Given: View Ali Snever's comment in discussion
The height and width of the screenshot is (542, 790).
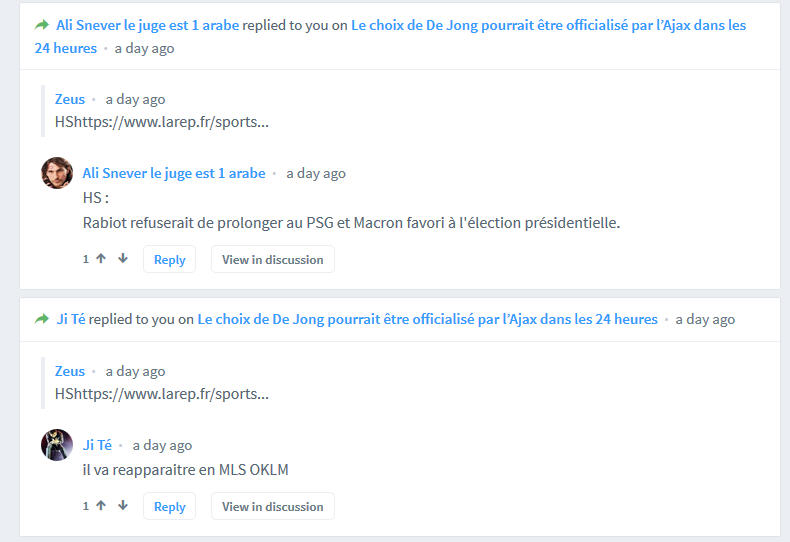Looking at the screenshot, I should click(x=273, y=259).
